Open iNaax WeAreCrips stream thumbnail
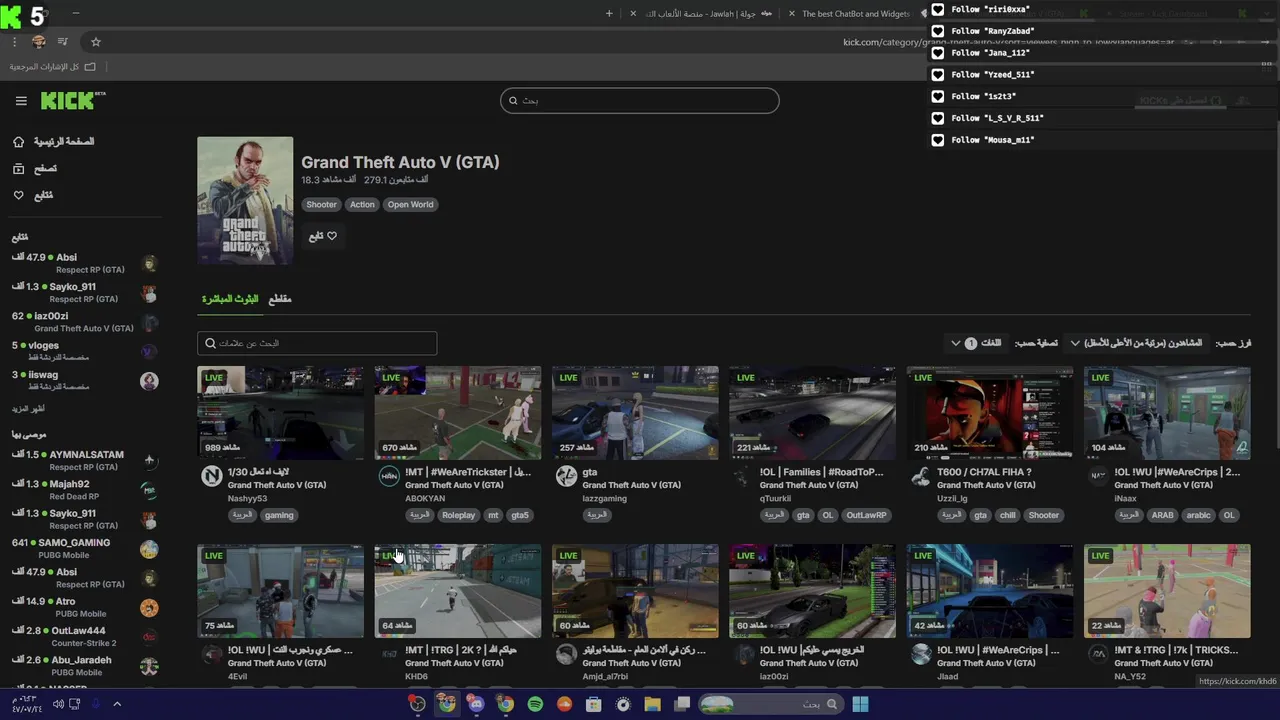Screen dimensions: 1280x720 click(x=1167, y=413)
